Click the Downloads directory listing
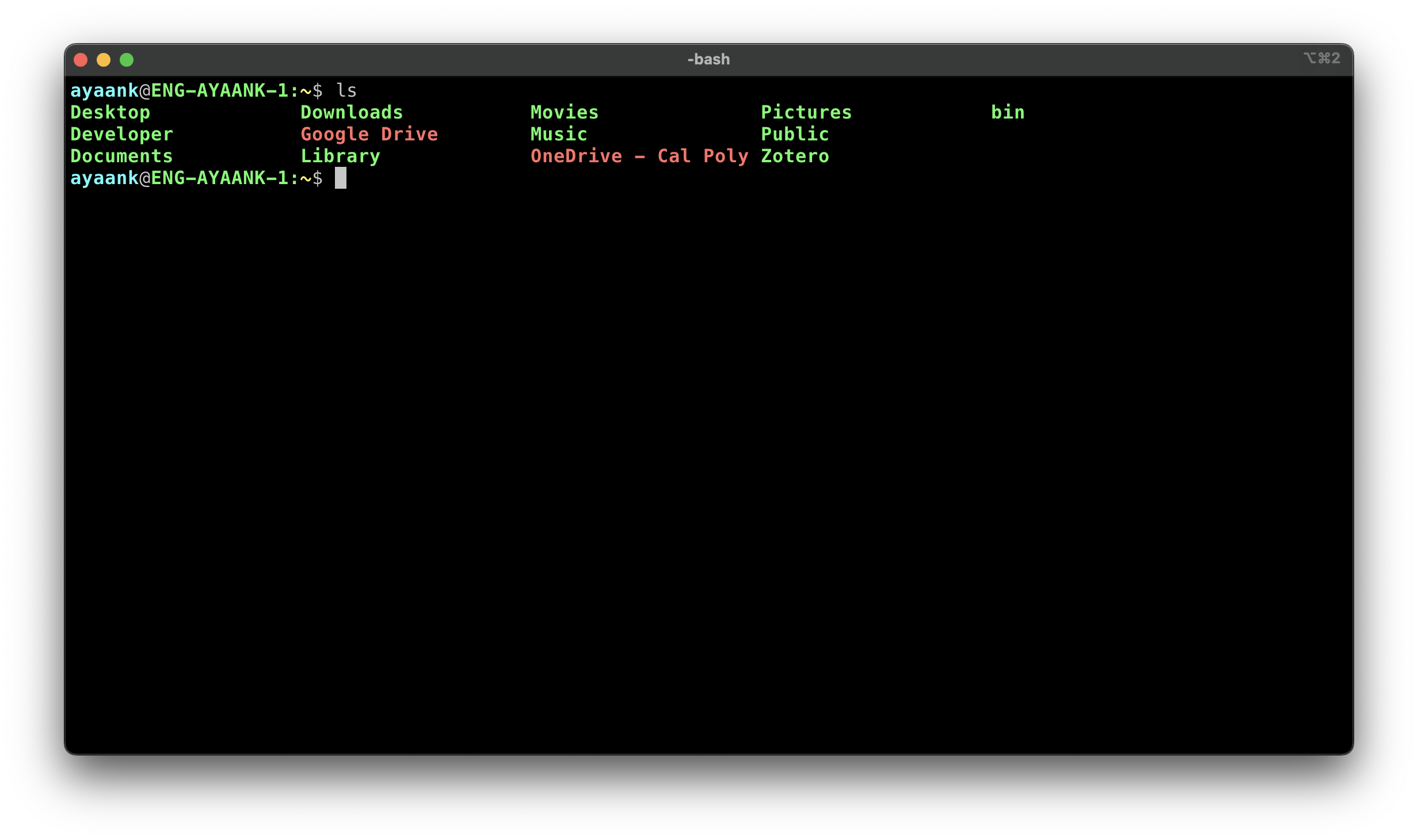The image size is (1418, 840). pos(352,112)
